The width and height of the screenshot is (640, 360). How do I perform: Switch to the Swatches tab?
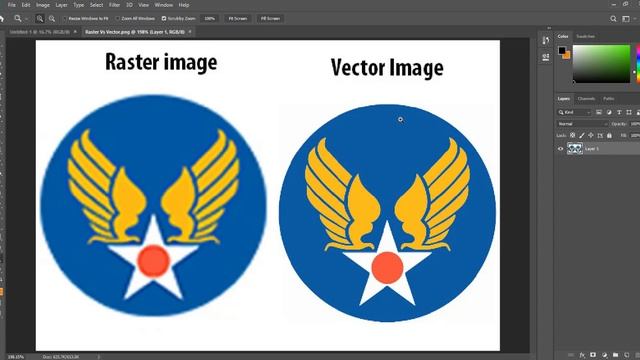click(x=585, y=36)
